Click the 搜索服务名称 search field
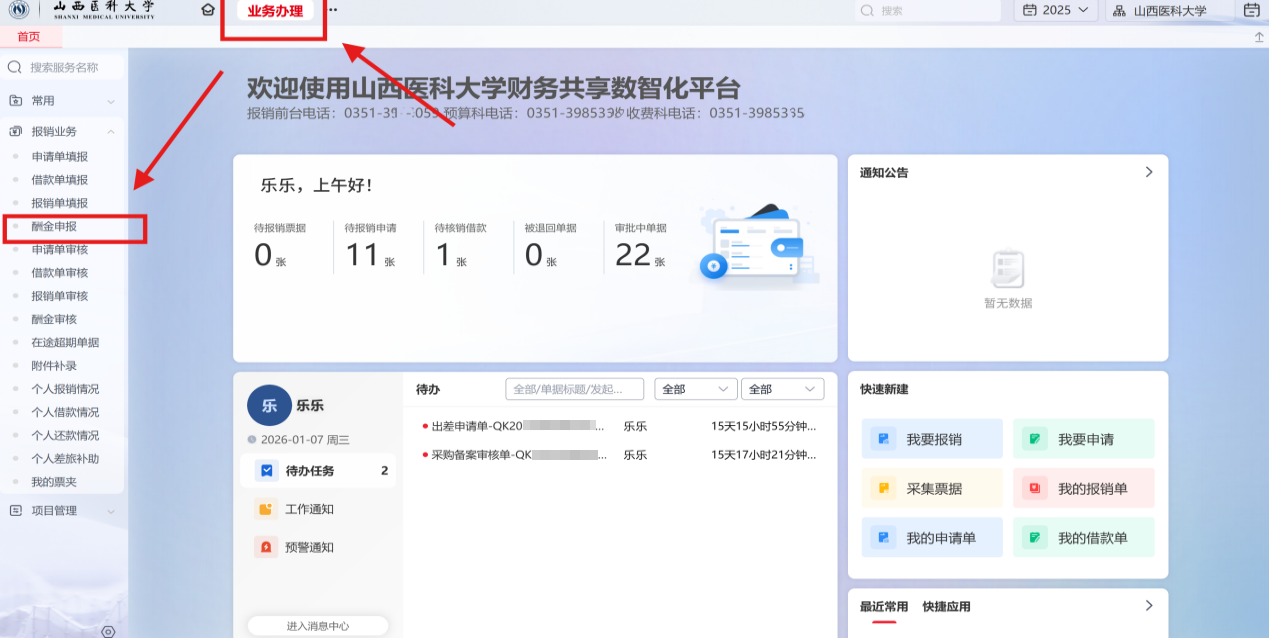Image resolution: width=1269 pixels, height=638 pixels. coord(70,67)
